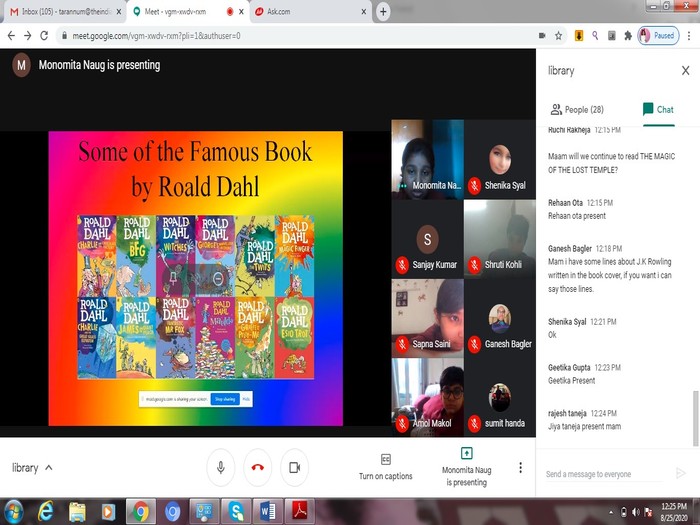Select the Chat tab
700x525 pixels.
click(658, 109)
